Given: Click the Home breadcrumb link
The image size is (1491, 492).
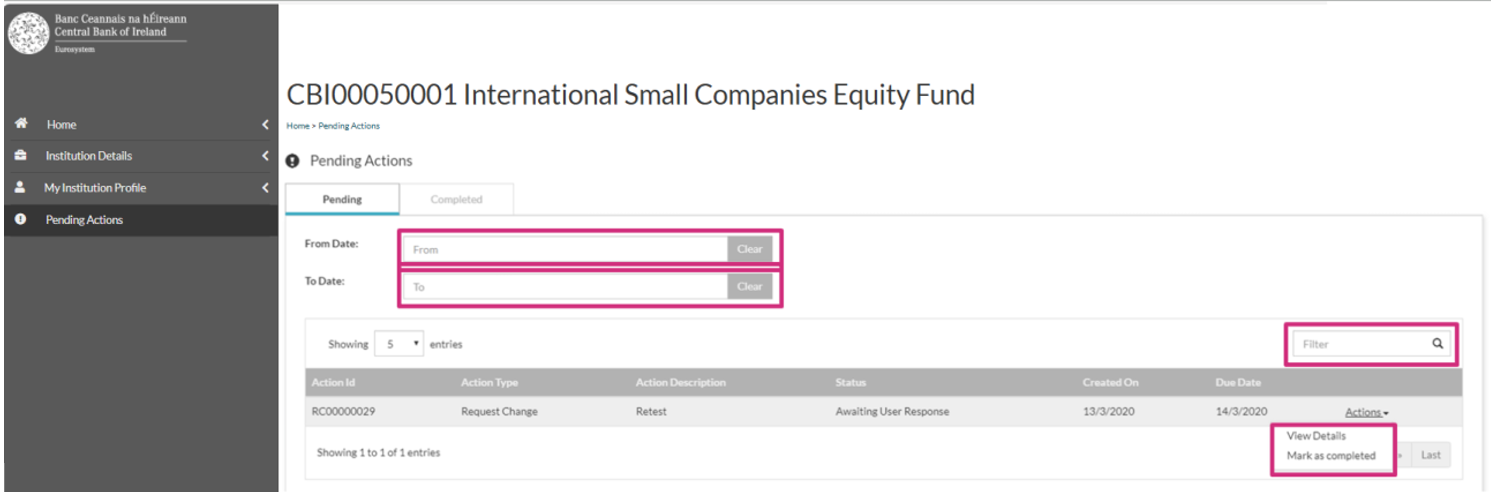Looking at the screenshot, I should 297,126.
